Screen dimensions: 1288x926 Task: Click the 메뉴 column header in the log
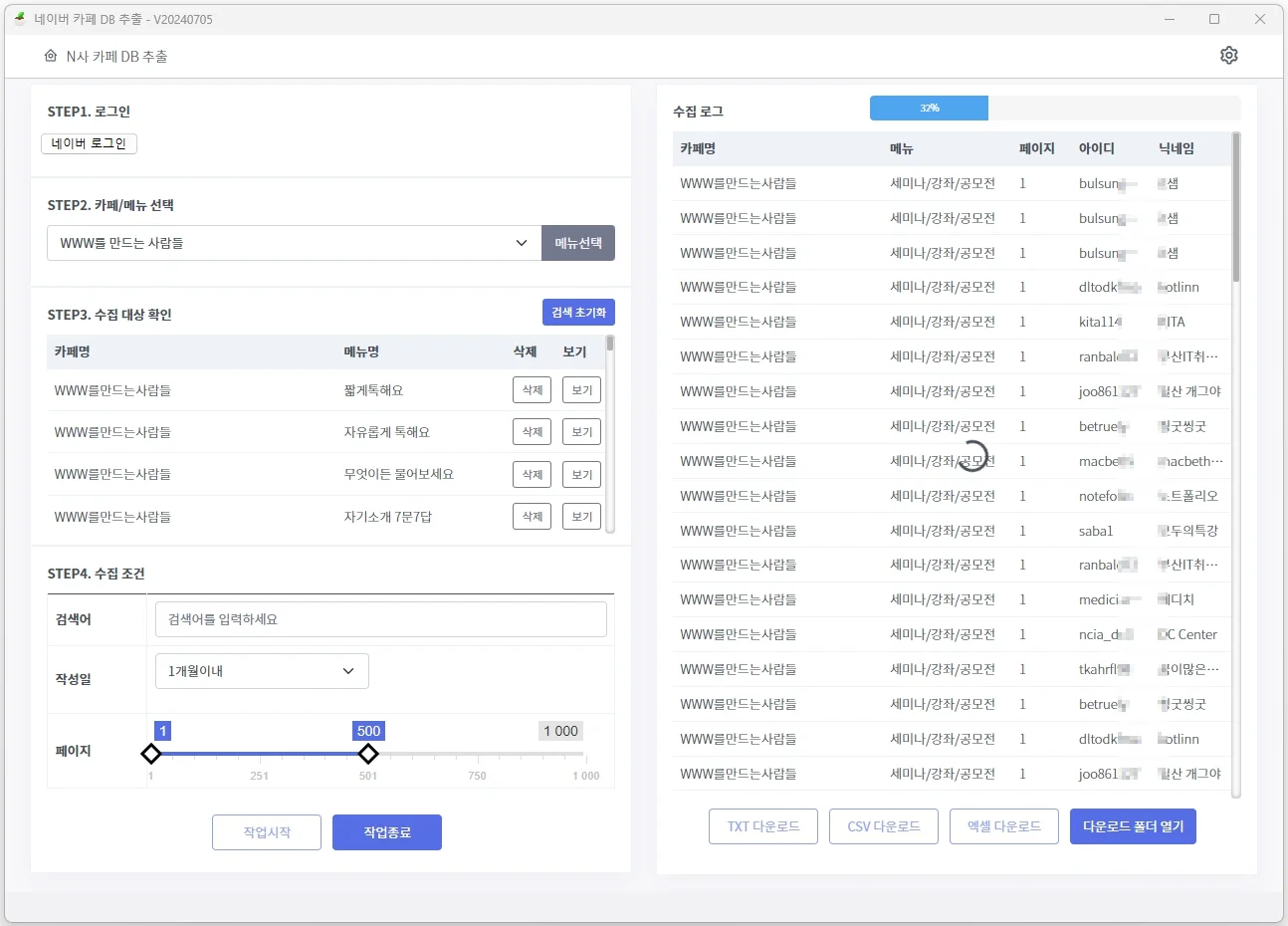coord(902,148)
